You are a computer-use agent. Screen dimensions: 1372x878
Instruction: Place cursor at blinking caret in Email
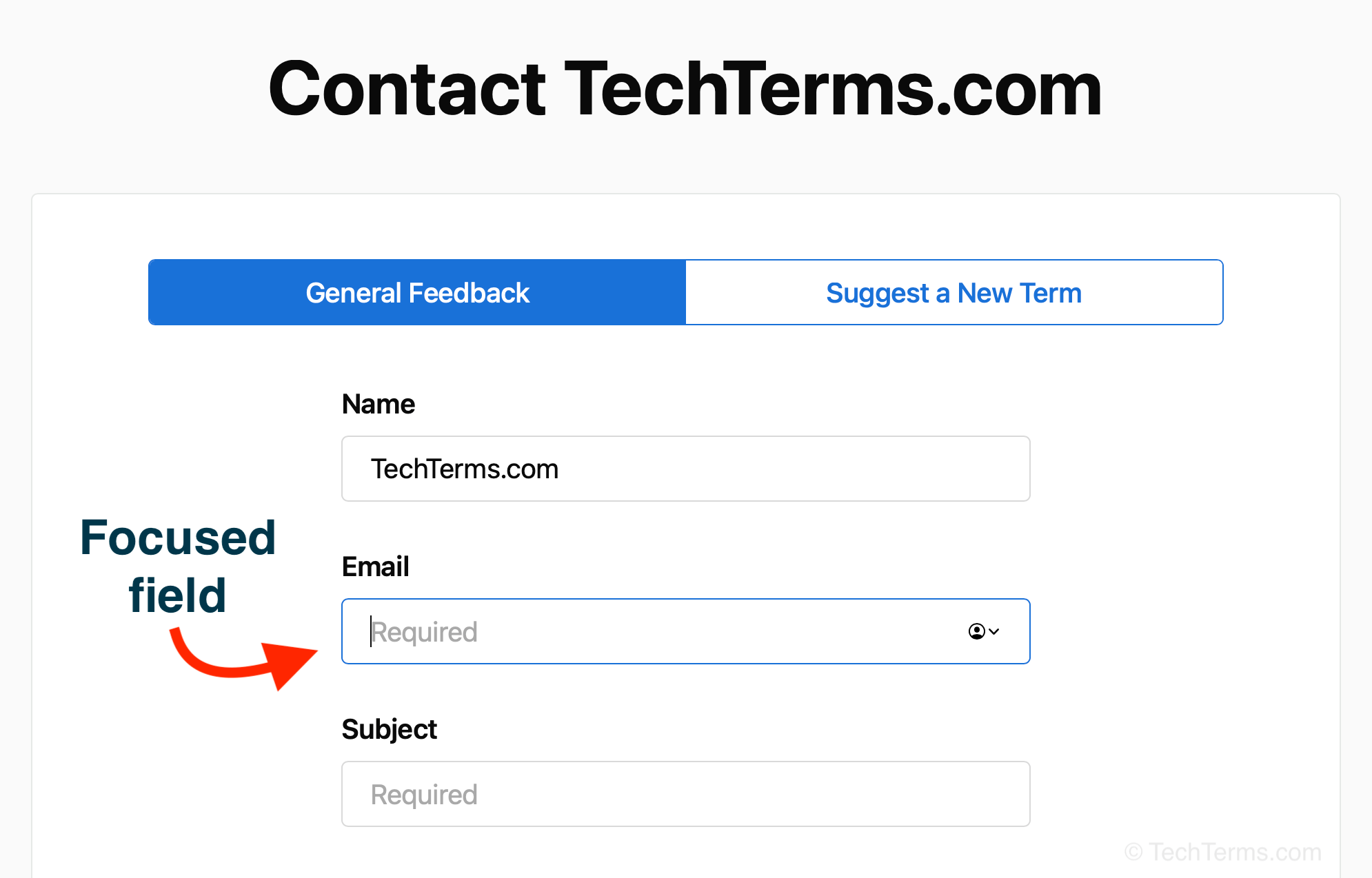371,631
